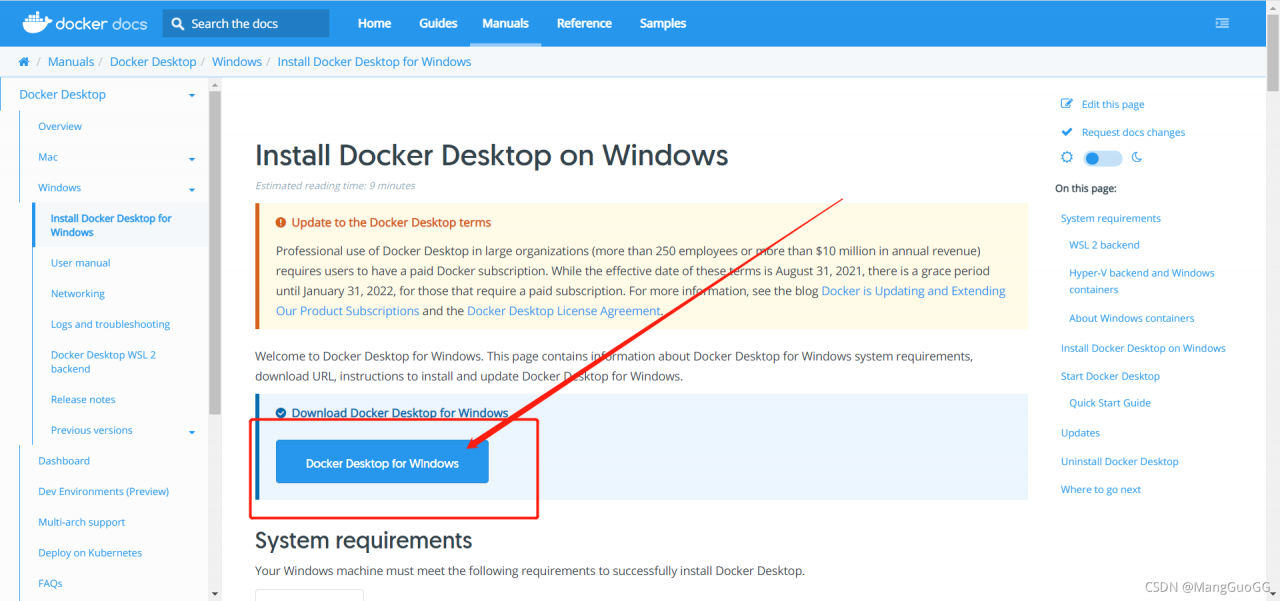Click the Docker Docs whale logo
The image size is (1280, 601).
37,22
